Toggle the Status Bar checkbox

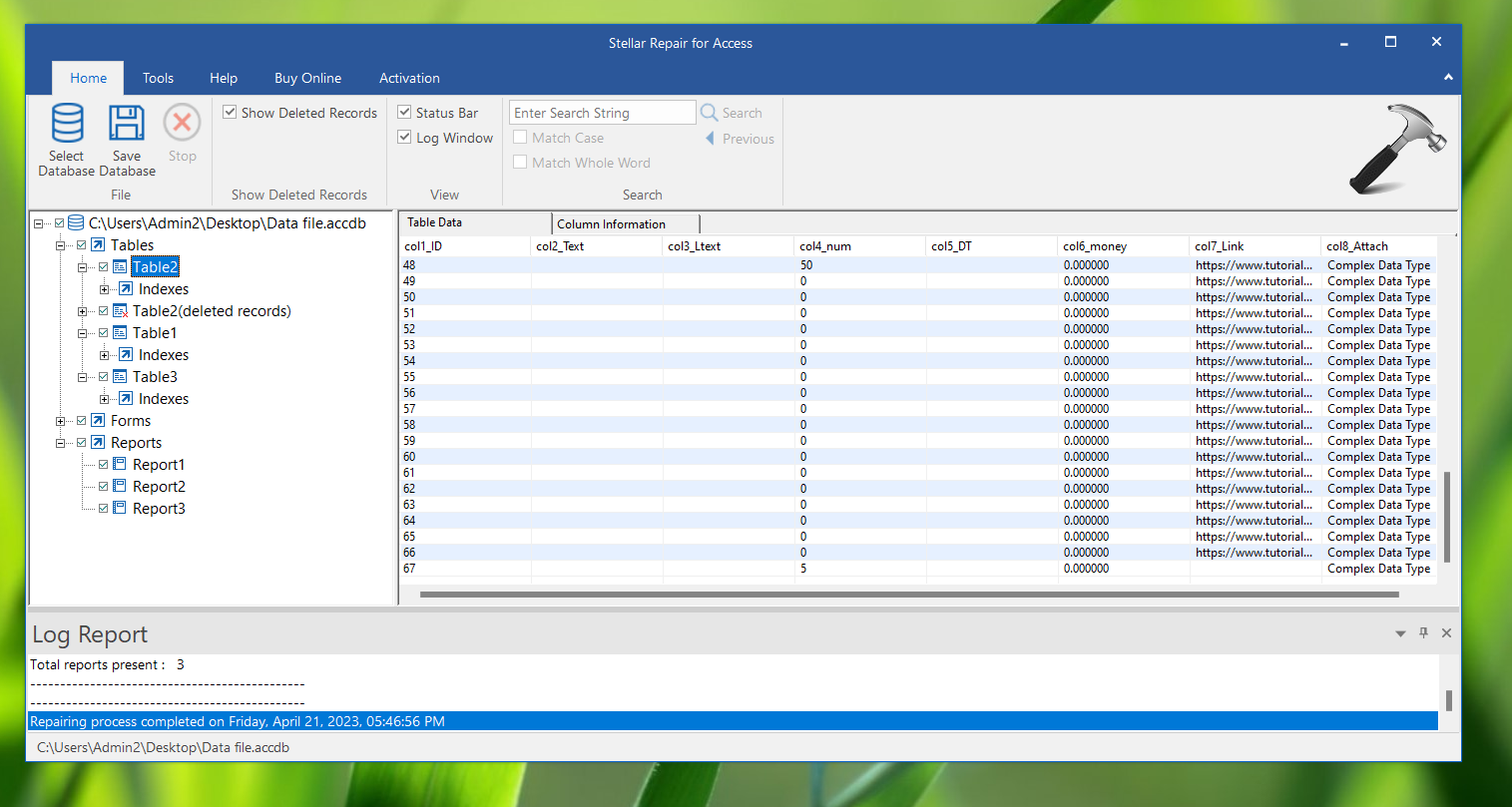(404, 113)
